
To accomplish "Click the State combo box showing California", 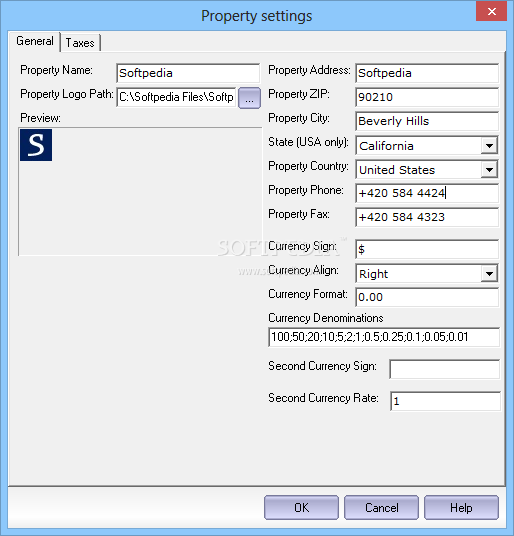I will point(427,146).
